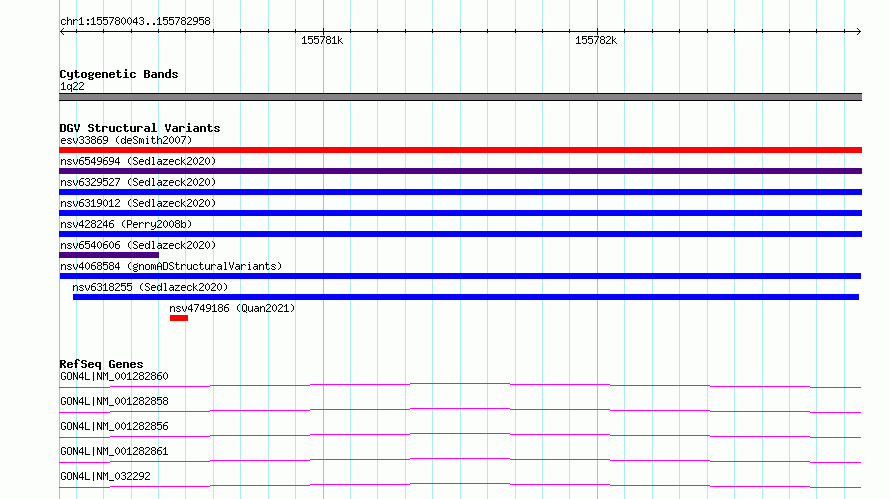Click the blue nsv428246 variant bar
Viewport: 890px width, 499px height.
pos(460,234)
